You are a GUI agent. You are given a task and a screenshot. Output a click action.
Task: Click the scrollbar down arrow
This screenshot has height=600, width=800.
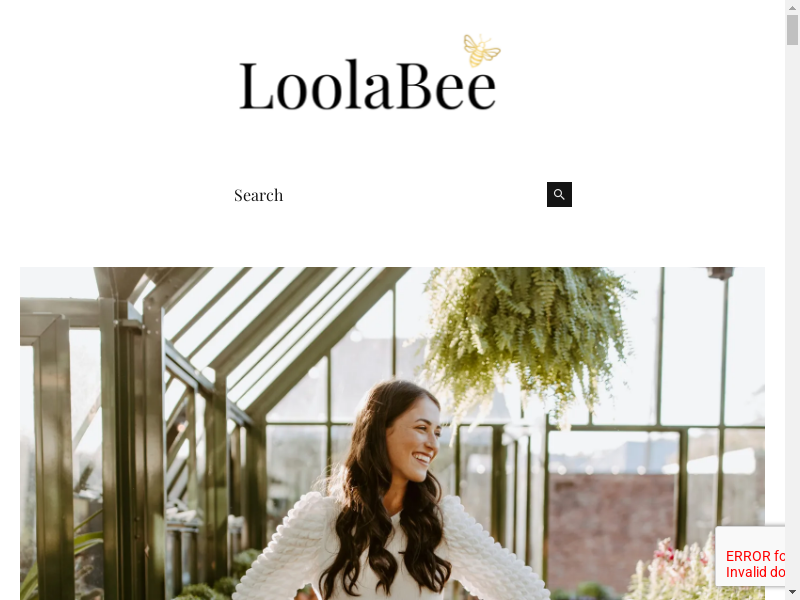point(792,593)
